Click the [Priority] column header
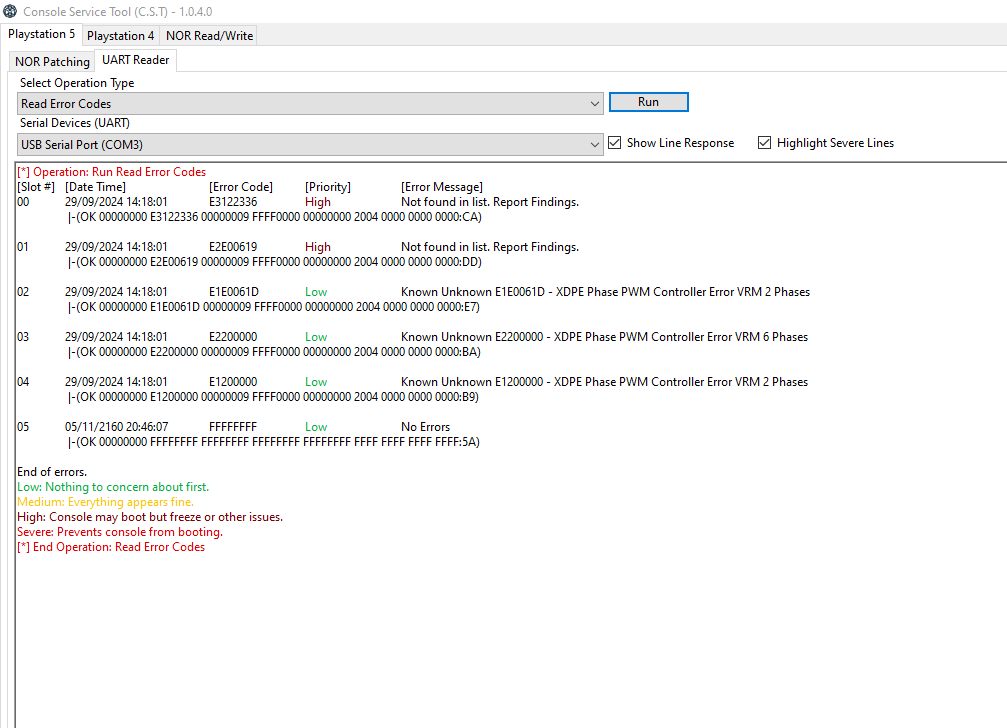The image size is (1007, 728). (x=328, y=187)
